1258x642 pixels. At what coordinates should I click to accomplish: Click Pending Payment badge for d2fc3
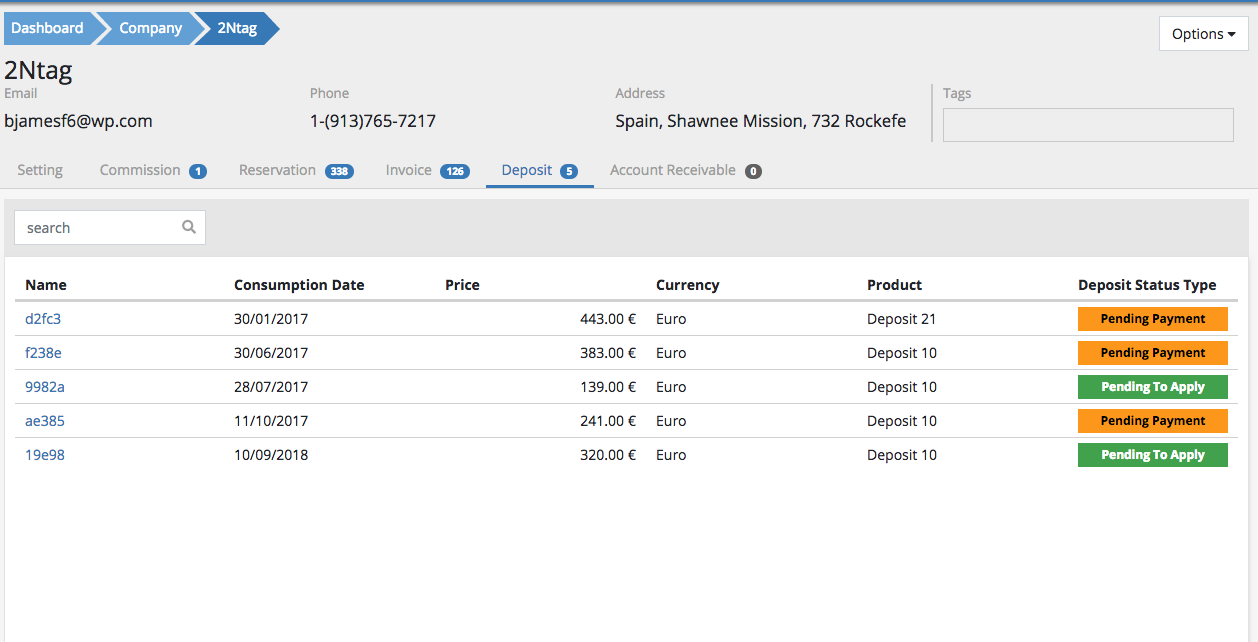coord(1152,319)
